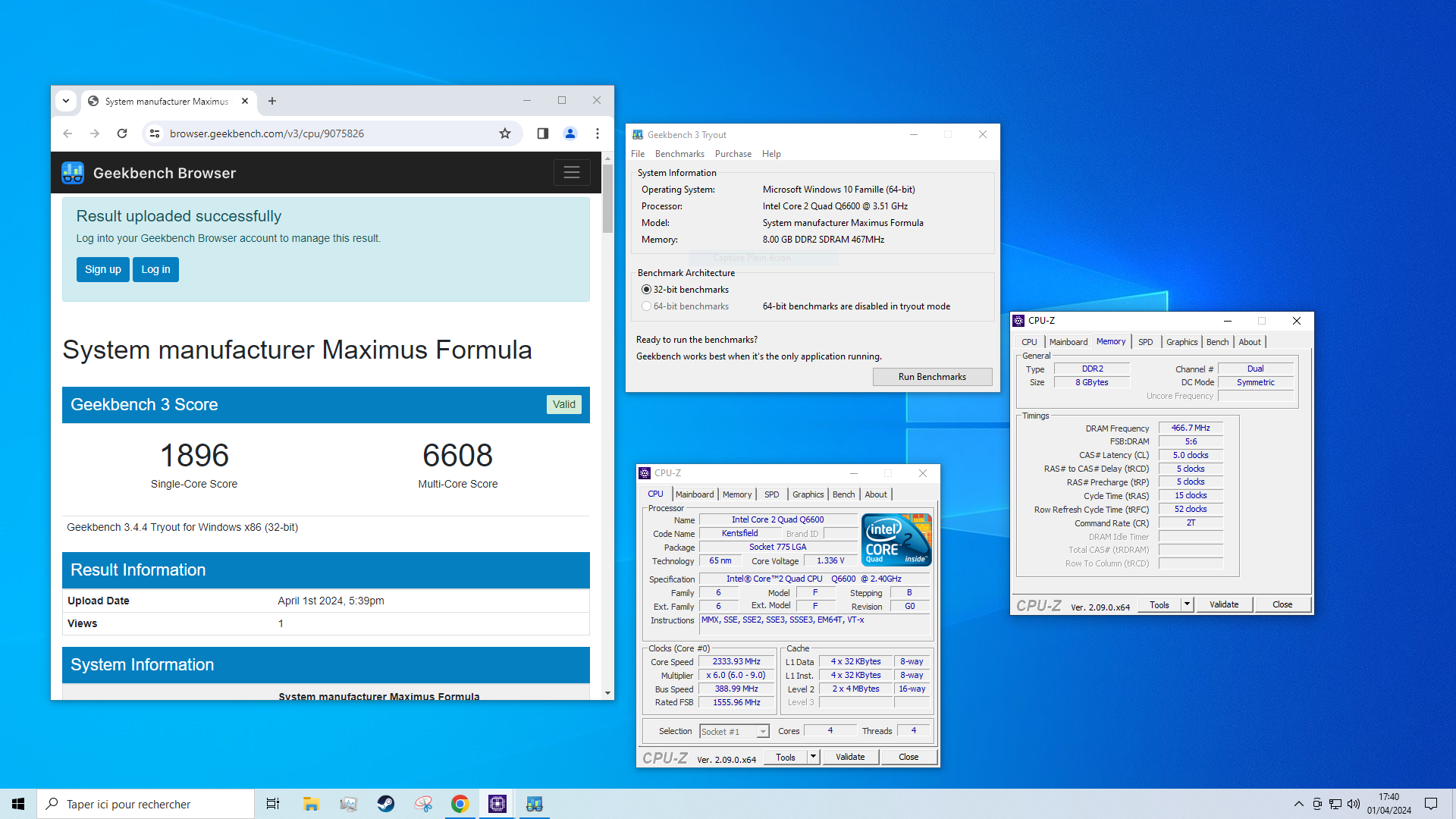Switch to CPU tab in CPU-Z Memory window
The height and width of the screenshot is (819, 1456).
click(1029, 342)
